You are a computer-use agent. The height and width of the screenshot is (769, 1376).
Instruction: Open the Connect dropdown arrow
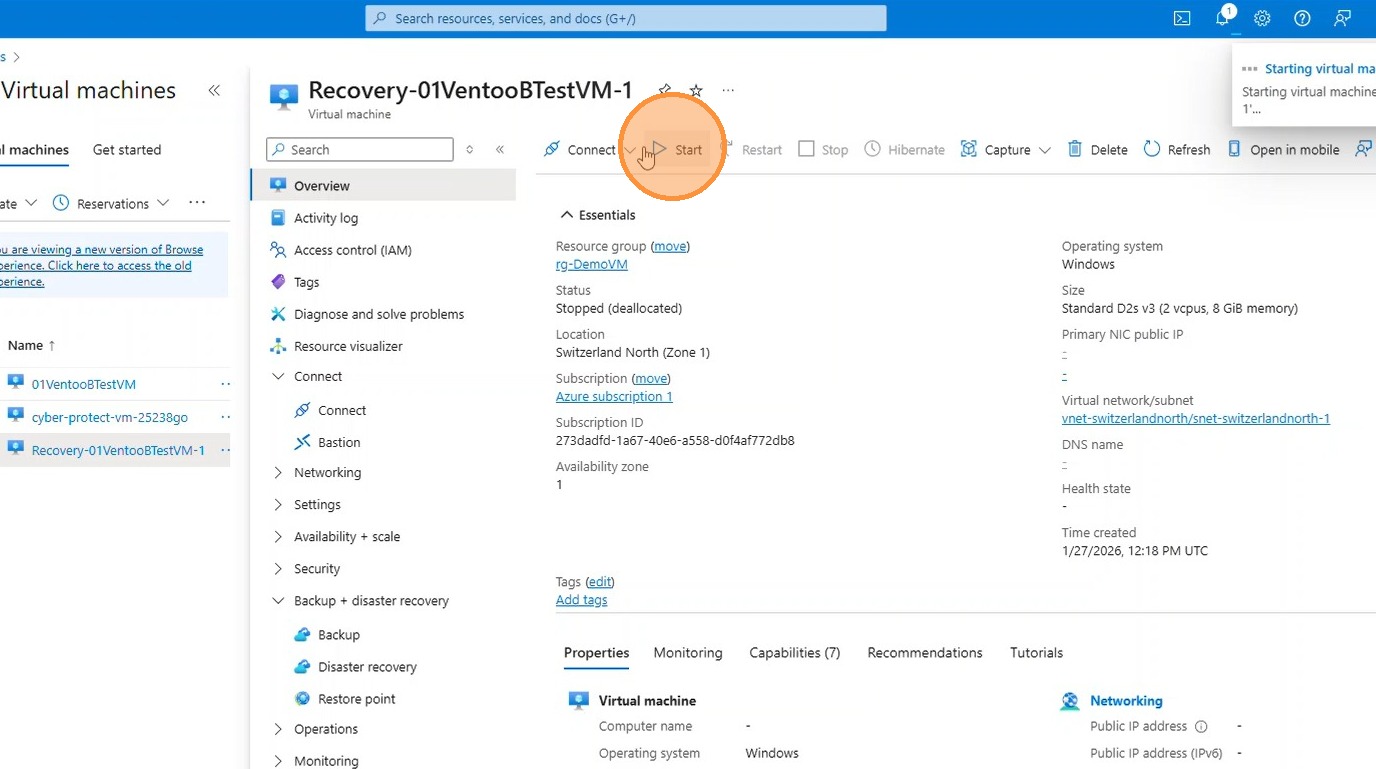(x=630, y=150)
